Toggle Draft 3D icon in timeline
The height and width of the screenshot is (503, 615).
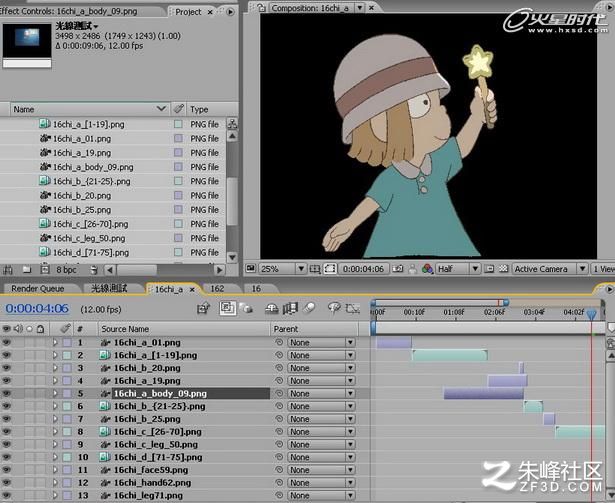pyautogui.click(x=246, y=309)
